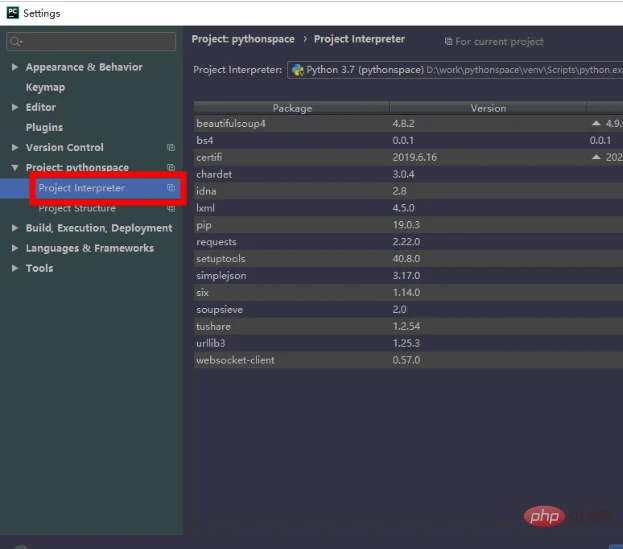Click the project-level icon beside Version Control
The height and width of the screenshot is (549, 623).
point(171,148)
